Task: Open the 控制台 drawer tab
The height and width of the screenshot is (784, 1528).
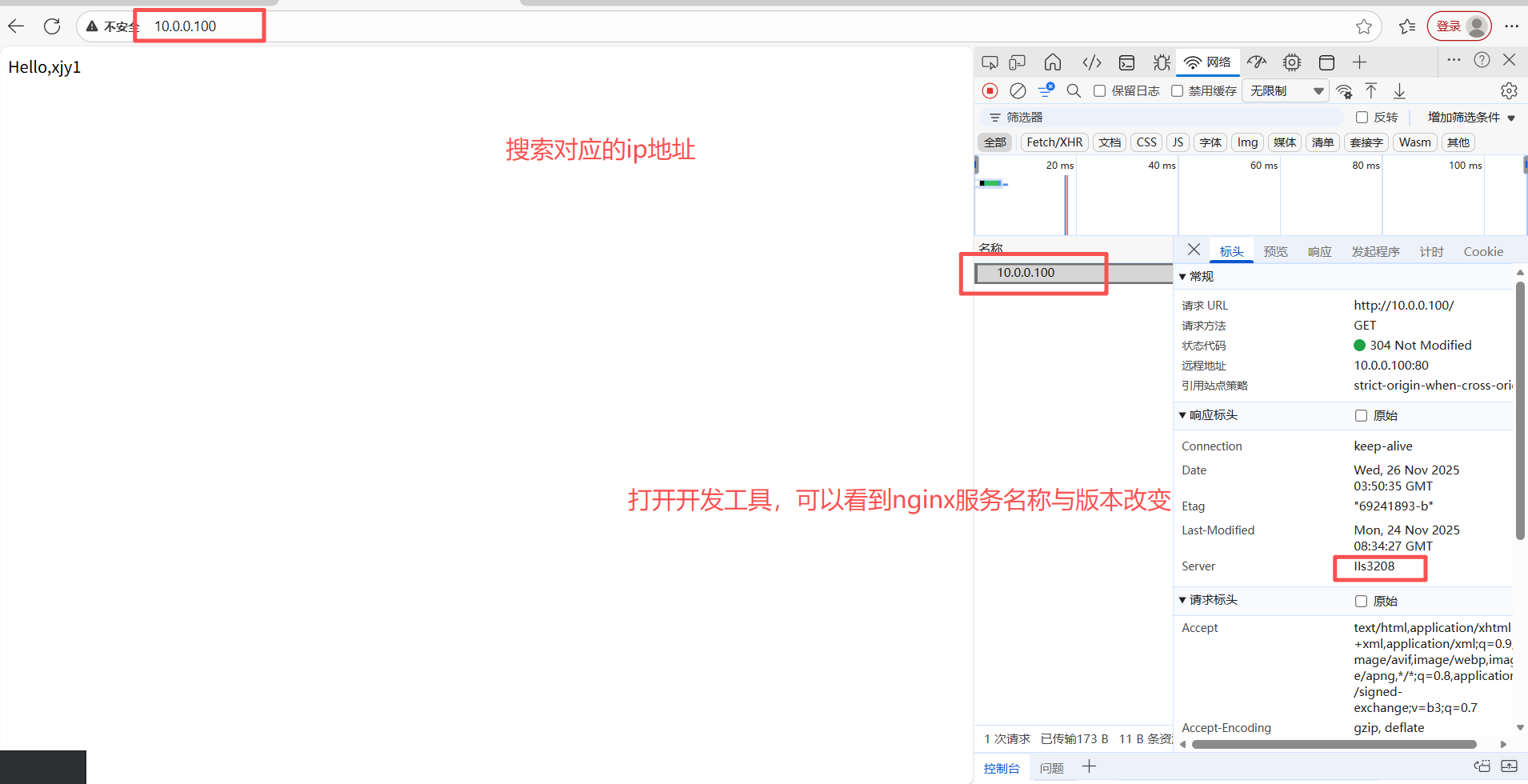Action: 1002,768
